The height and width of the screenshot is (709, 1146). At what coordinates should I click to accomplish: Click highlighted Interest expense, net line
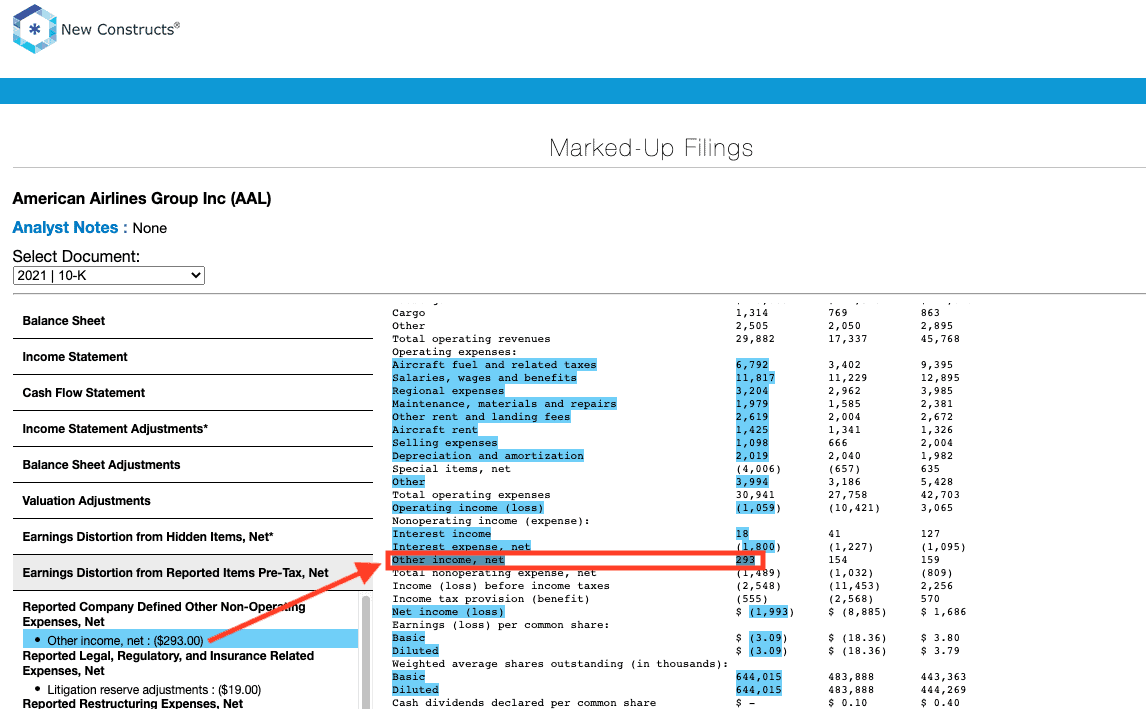(461, 547)
